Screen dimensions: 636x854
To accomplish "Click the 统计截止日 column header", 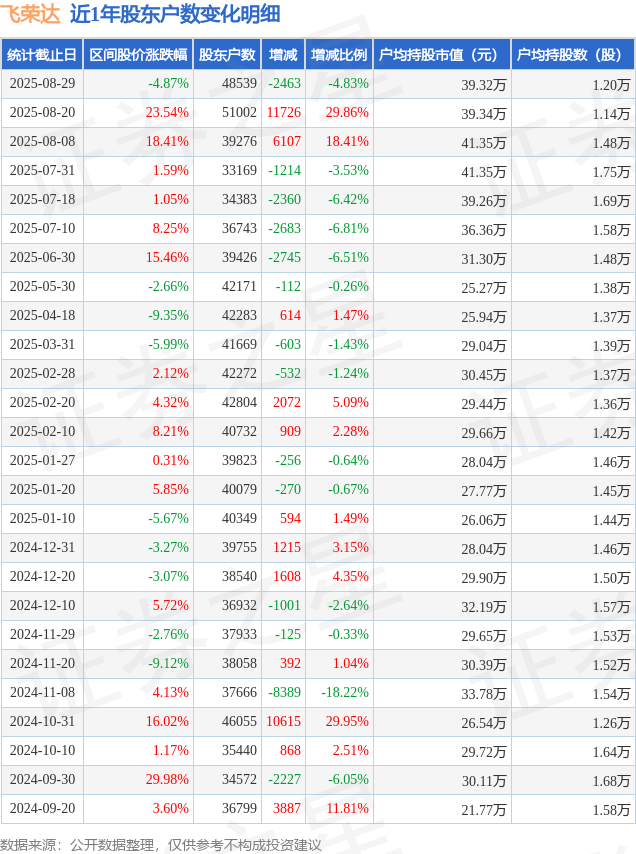I will click(42, 54).
